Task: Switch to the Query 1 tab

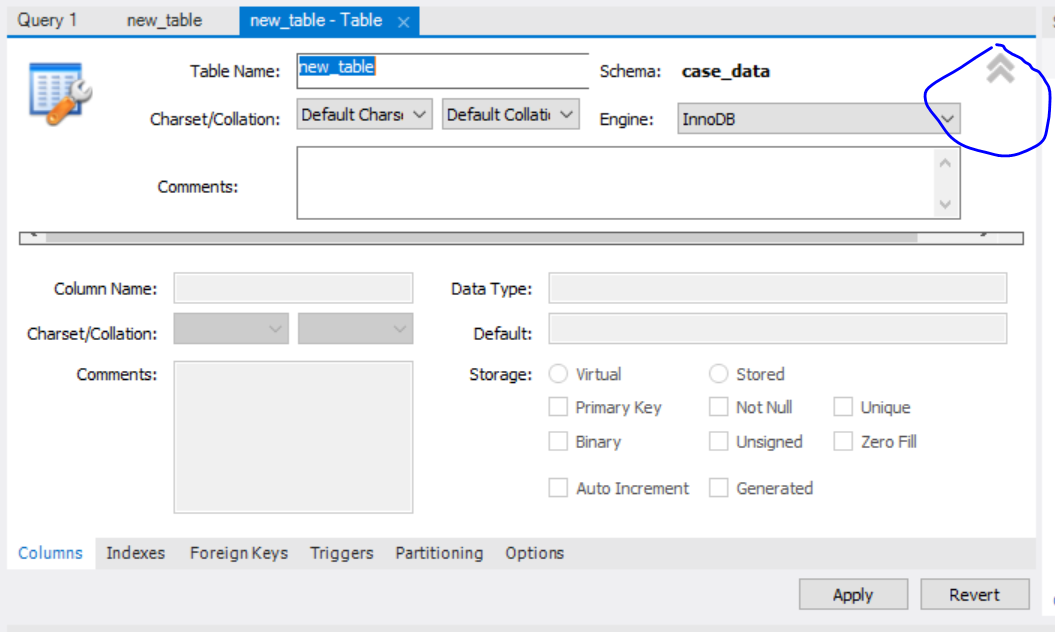Action: coord(48,20)
